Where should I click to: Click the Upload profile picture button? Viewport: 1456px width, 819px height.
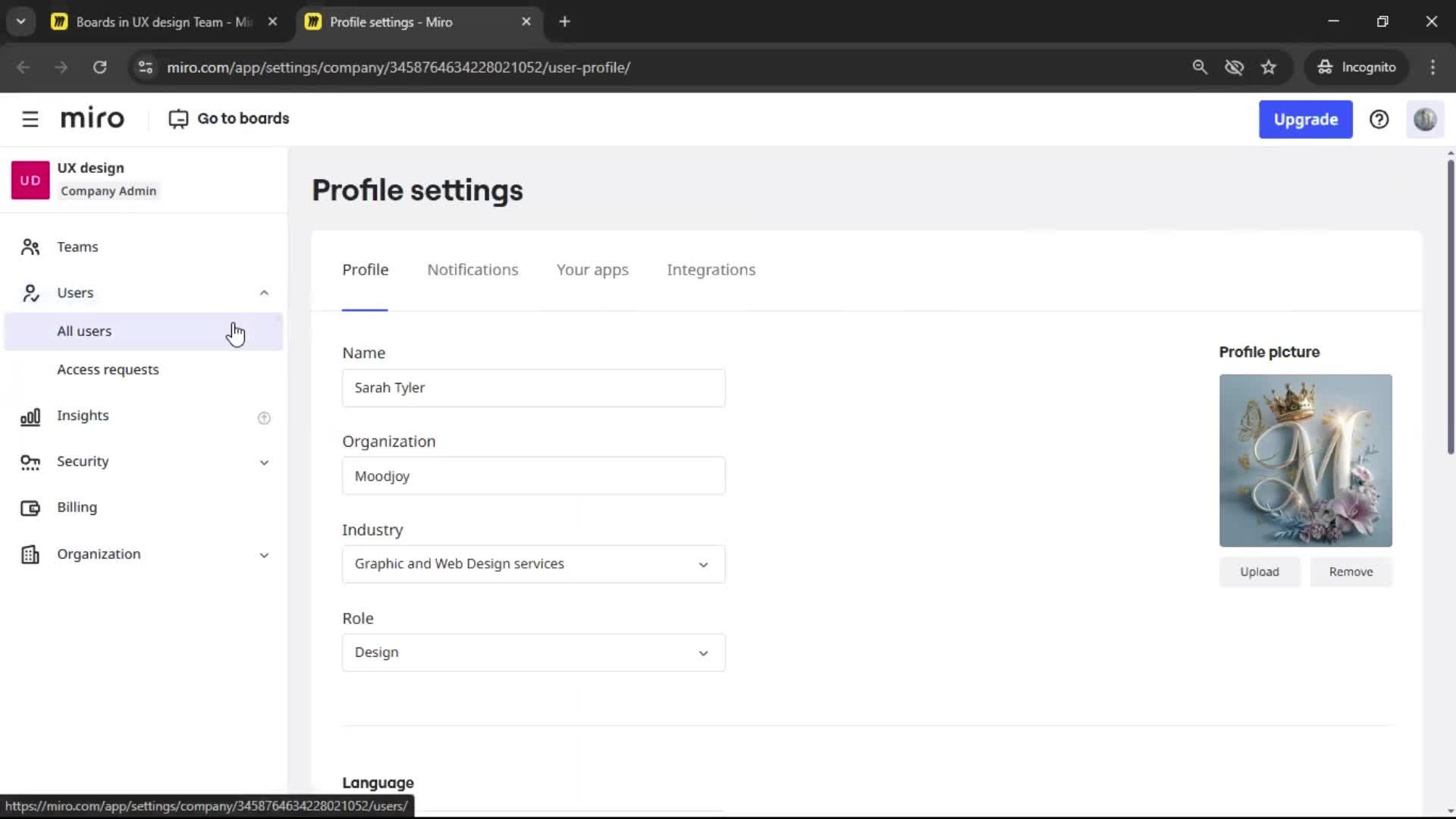(x=1259, y=572)
